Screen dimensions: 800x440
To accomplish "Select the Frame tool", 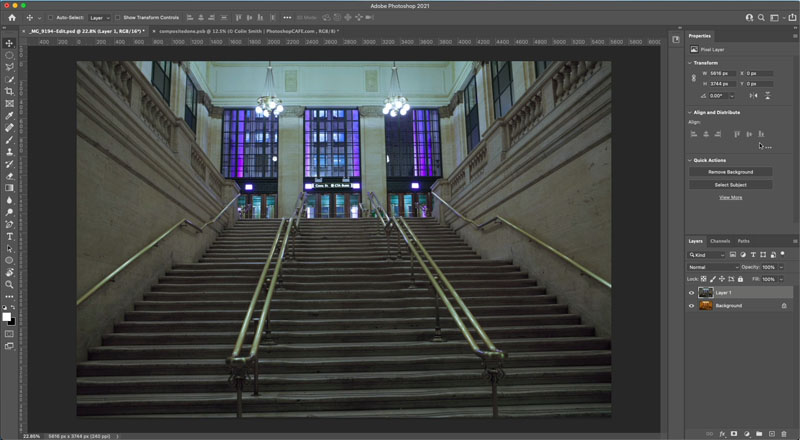I will tap(9, 104).
